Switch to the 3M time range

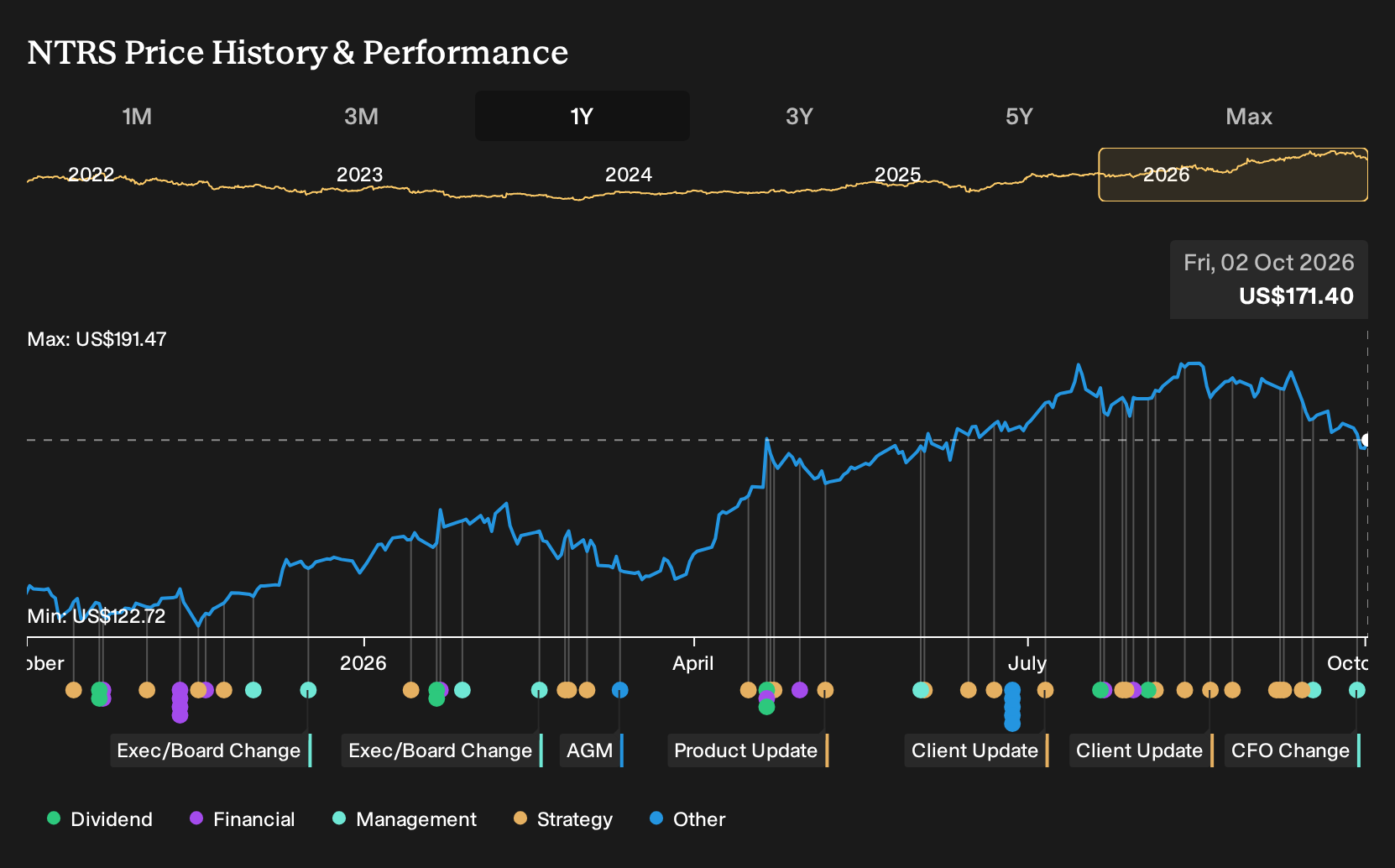pyautogui.click(x=361, y=116)
